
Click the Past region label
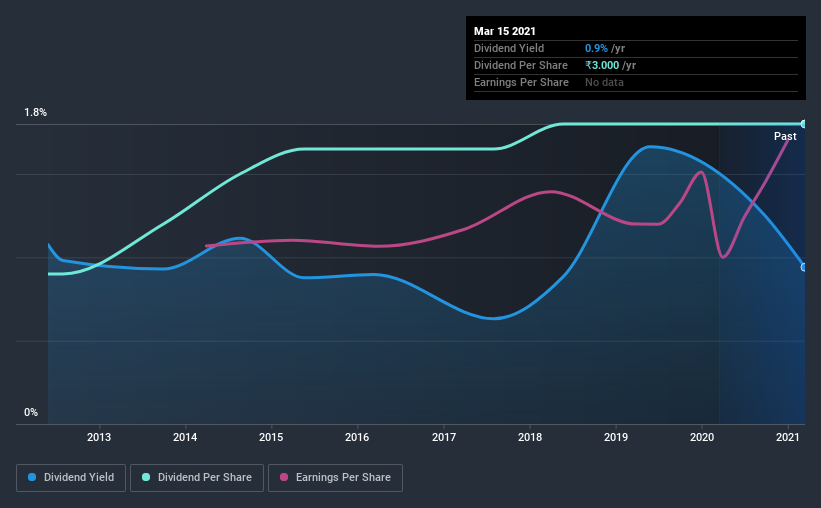point(785,136)
